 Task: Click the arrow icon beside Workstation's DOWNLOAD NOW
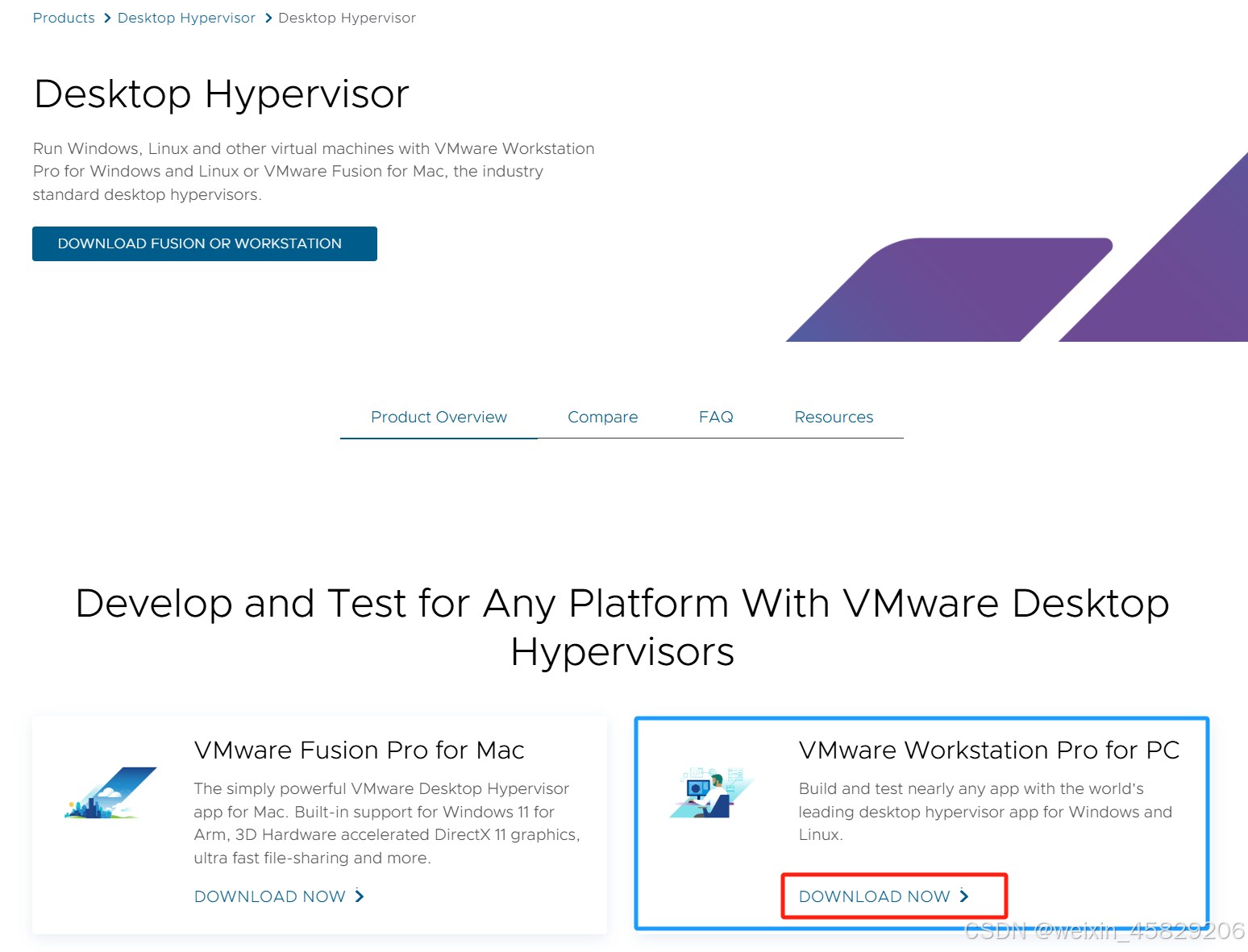click(964, 896)
